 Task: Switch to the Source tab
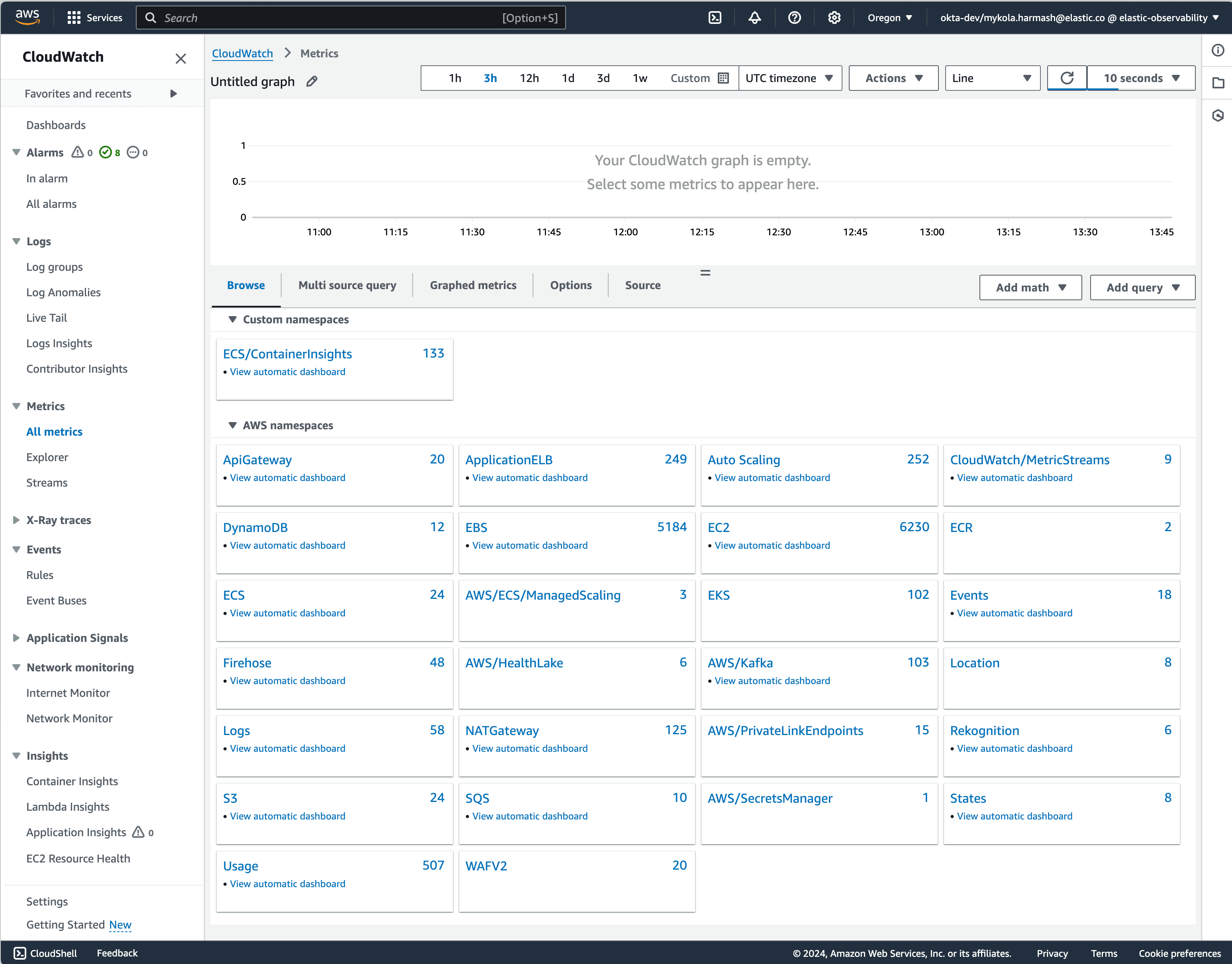pos(642,285)
